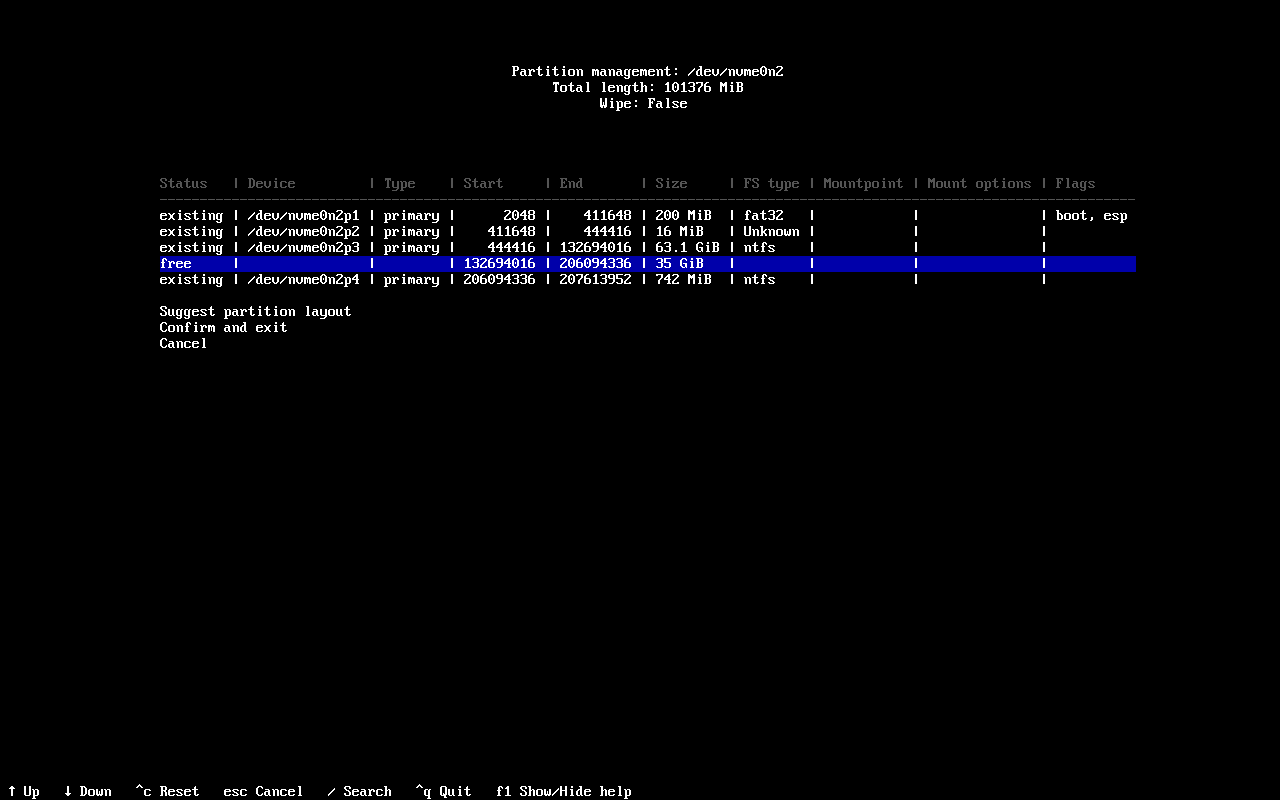This screenshot has height=800, width=1280.
Task: Click the / Search shortcut hint
Action: tap(359, 791)
